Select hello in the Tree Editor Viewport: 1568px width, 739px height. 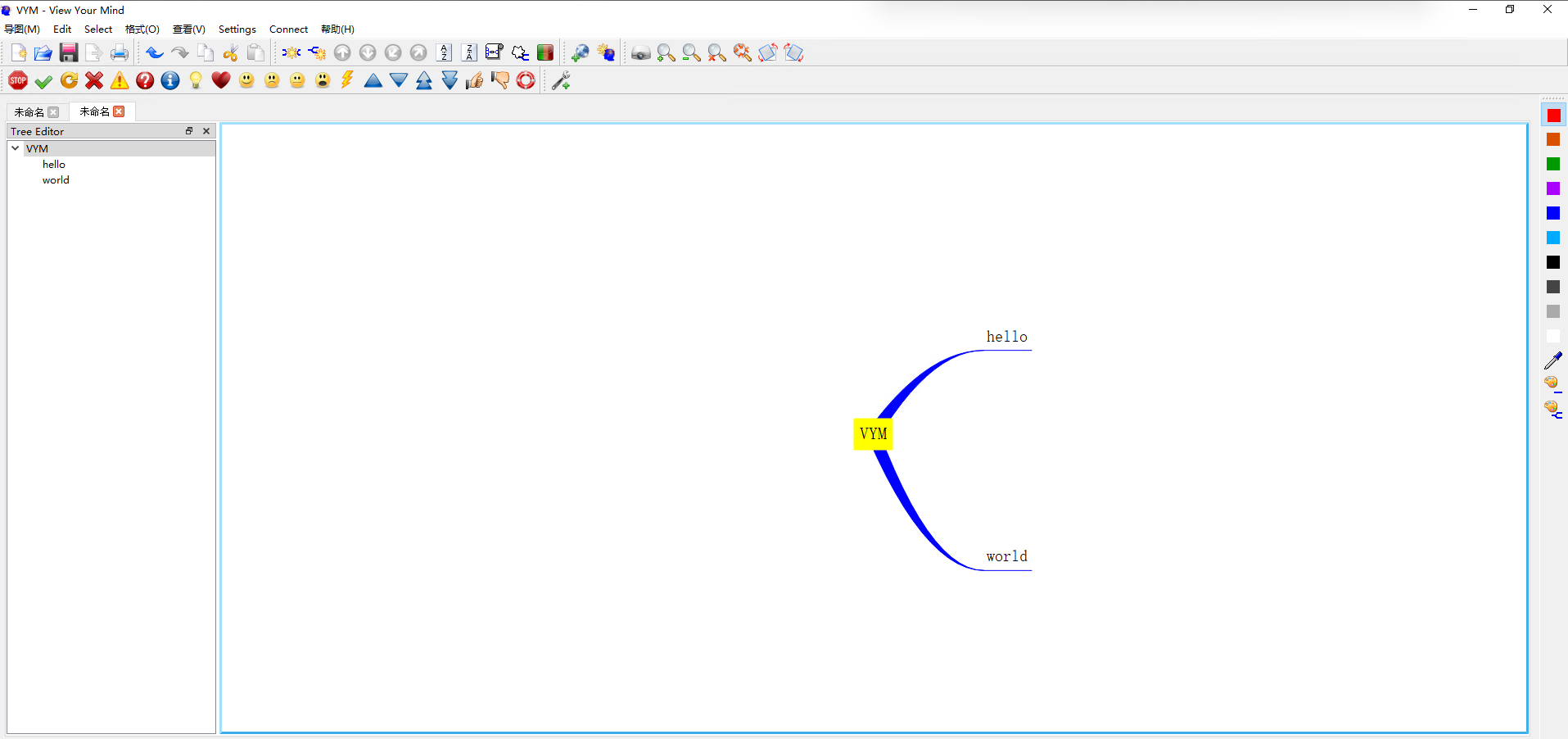(54, 165)
